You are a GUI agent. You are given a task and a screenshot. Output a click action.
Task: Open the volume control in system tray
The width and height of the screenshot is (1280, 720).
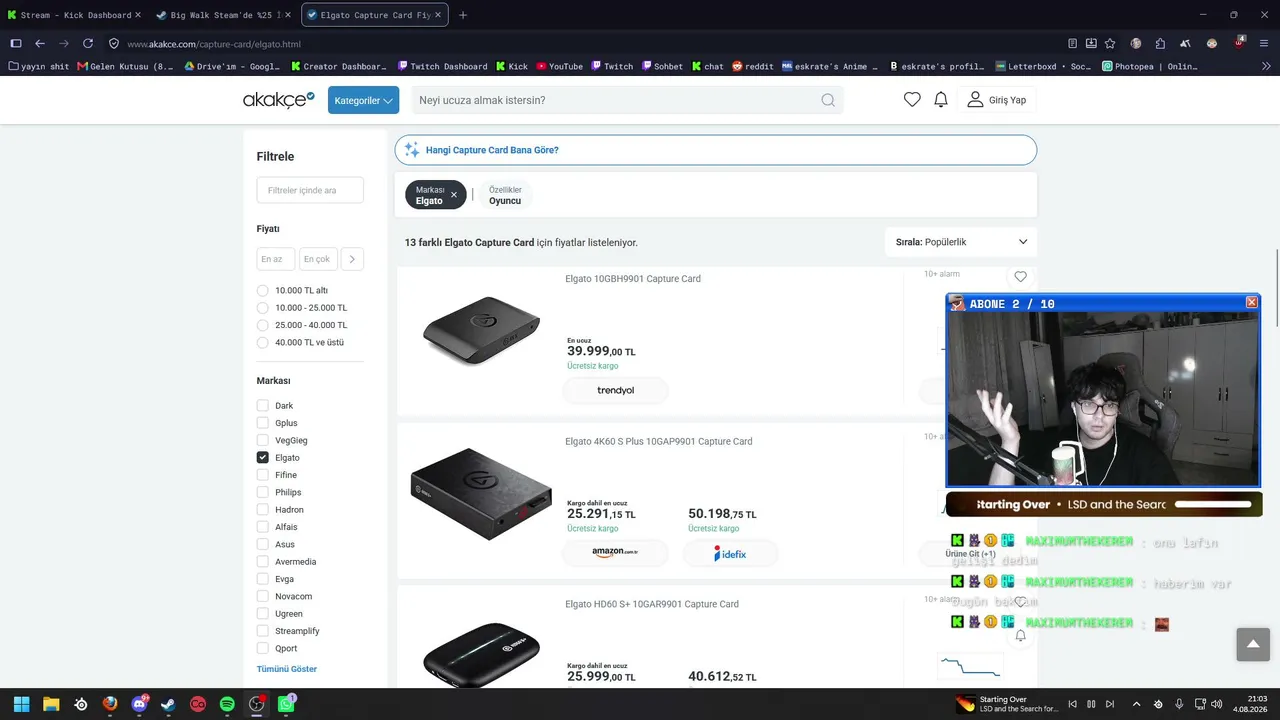(x=1216, y=704)
